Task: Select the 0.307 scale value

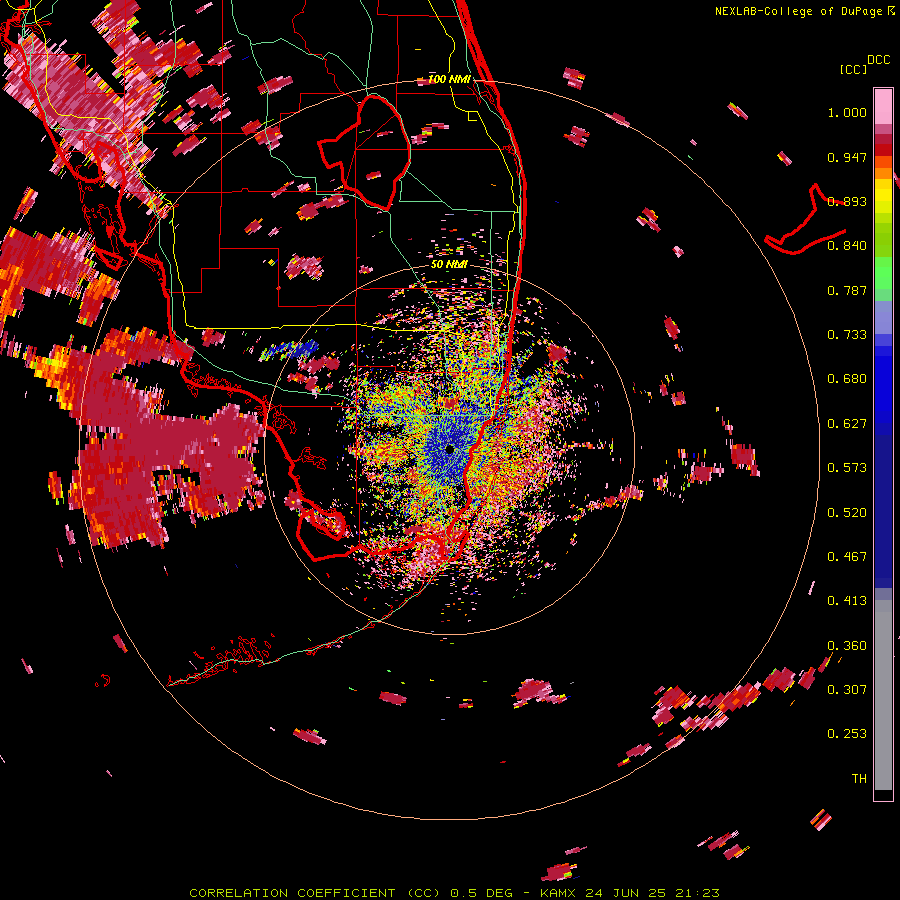Action: [x=847, y=690]
